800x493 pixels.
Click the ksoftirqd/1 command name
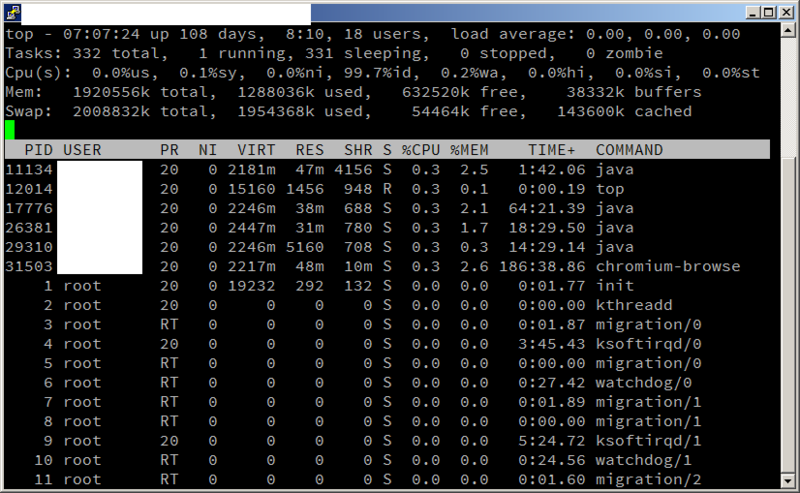(x=648, y=441)
